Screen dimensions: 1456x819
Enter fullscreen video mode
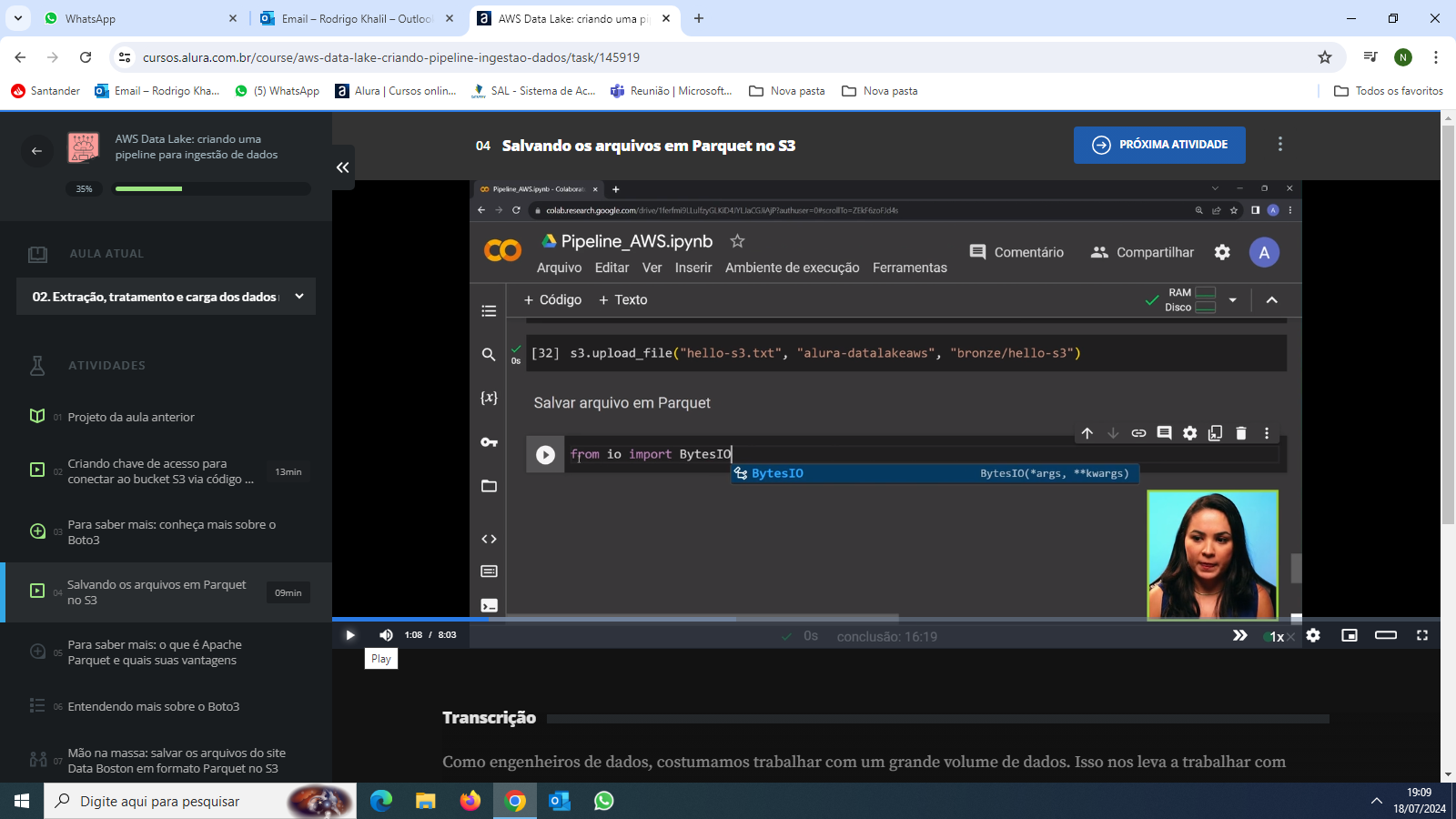click(1422, 635)
